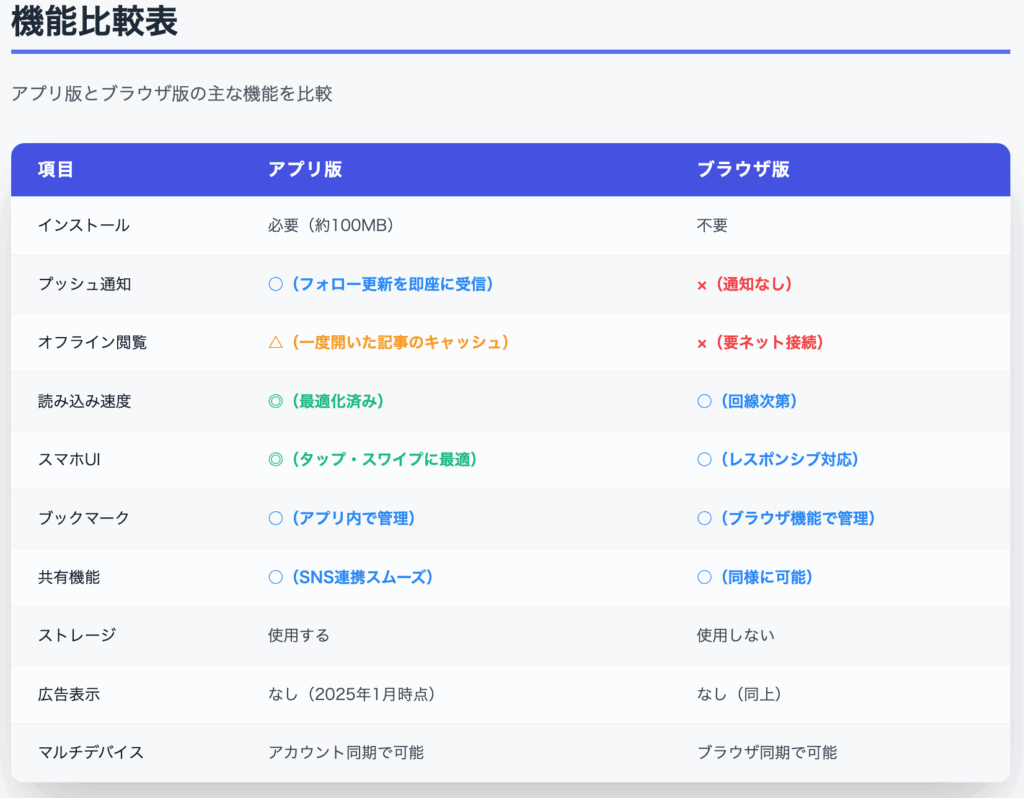1024x798 pixels.
Task: Click the ○ symbol beside SNS連携スムーズ
Action: [276, 577]
